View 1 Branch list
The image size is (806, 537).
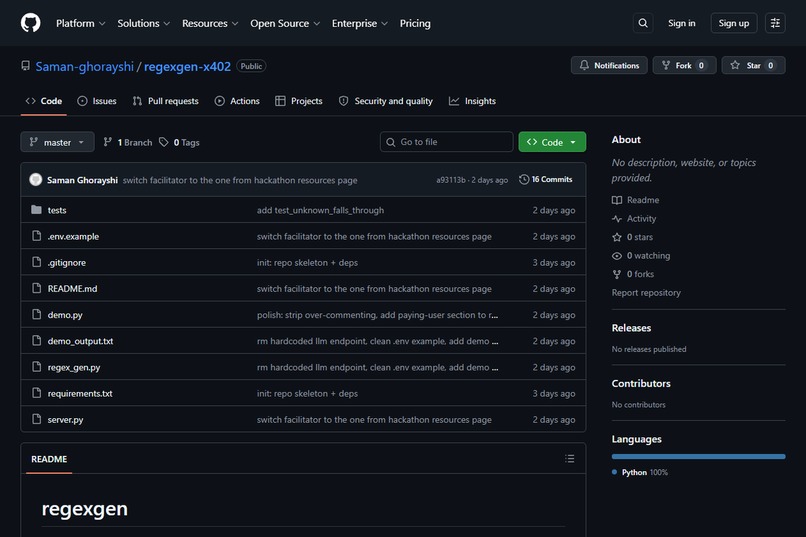(128, 142)
